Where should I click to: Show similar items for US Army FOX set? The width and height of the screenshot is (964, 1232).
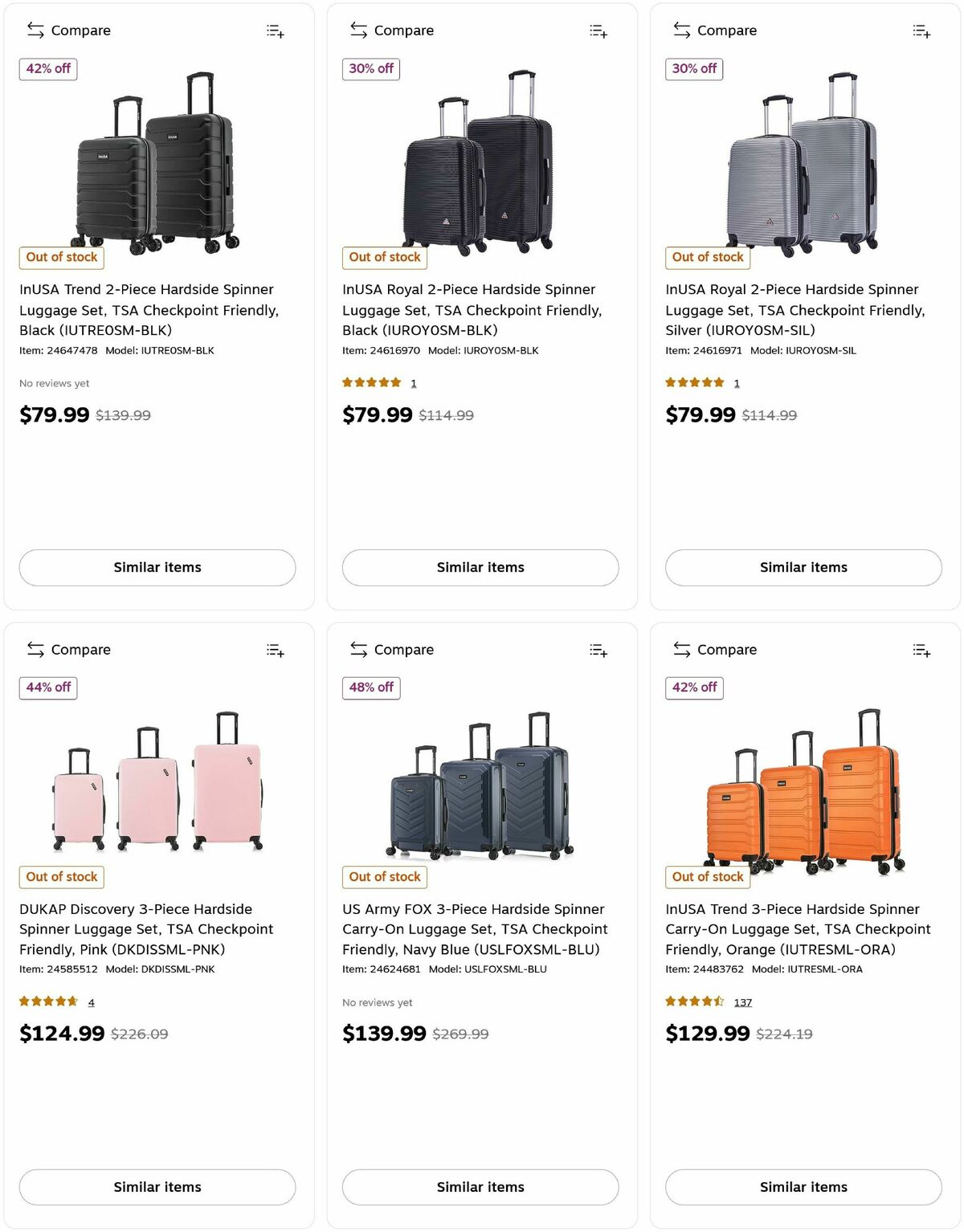(480, 1187)
